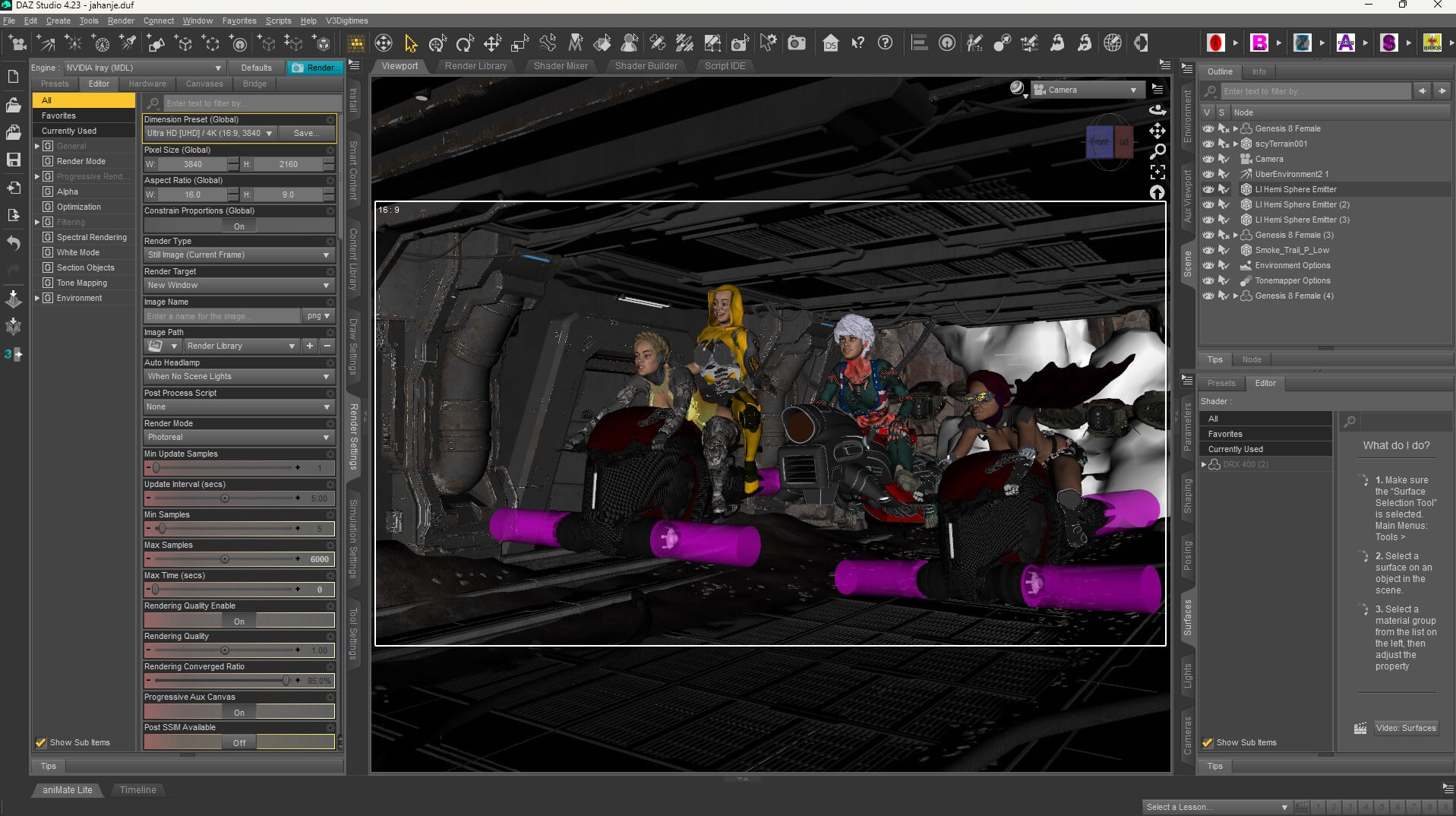
Task: Click the viewport Frame selection icon
Action: pos(1158,172)
